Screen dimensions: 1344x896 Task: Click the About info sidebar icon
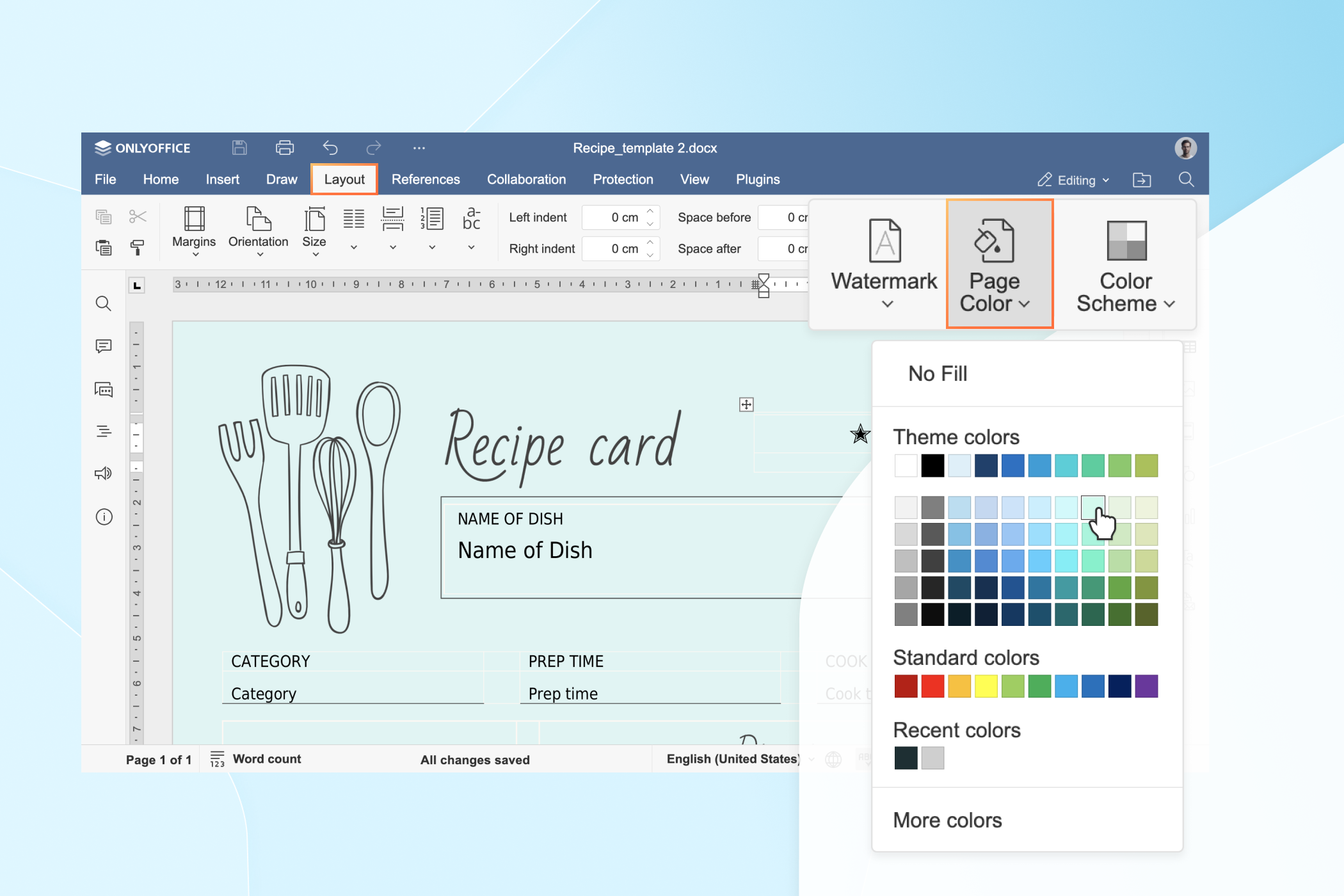coord(104,516)
